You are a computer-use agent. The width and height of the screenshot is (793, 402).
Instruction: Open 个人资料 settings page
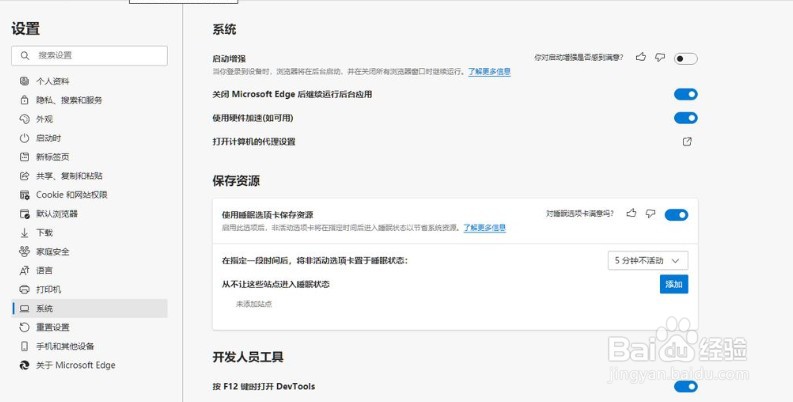pyautogui.click(x=90, y=81)
